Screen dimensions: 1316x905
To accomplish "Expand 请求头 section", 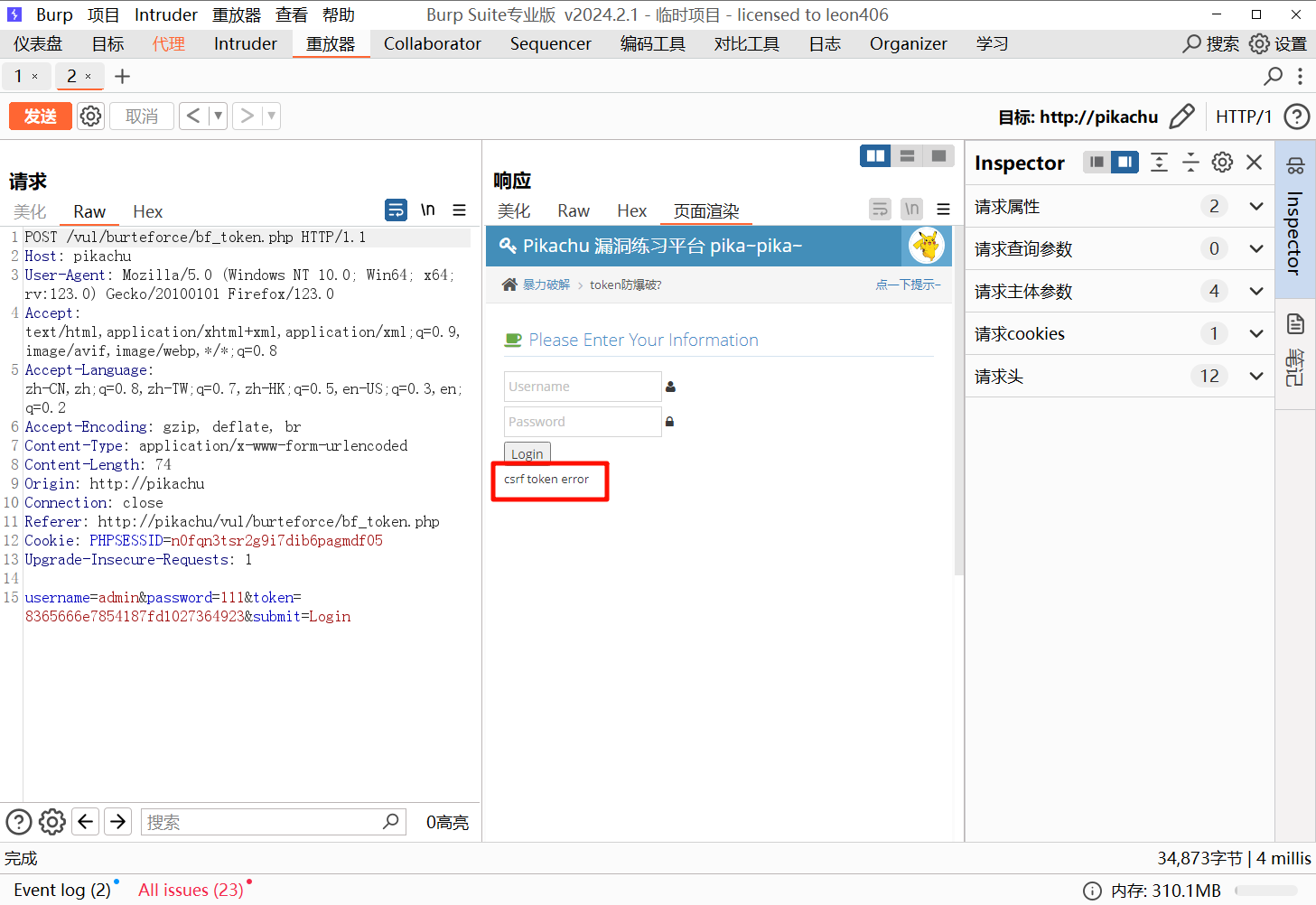I will [1119, 376].
